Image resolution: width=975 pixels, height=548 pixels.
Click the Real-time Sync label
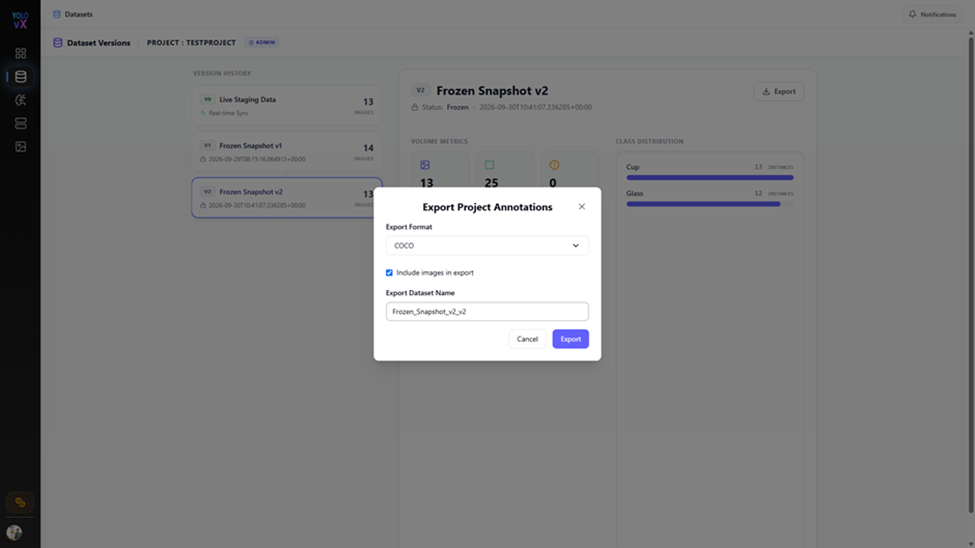click(x=228, y=113)
